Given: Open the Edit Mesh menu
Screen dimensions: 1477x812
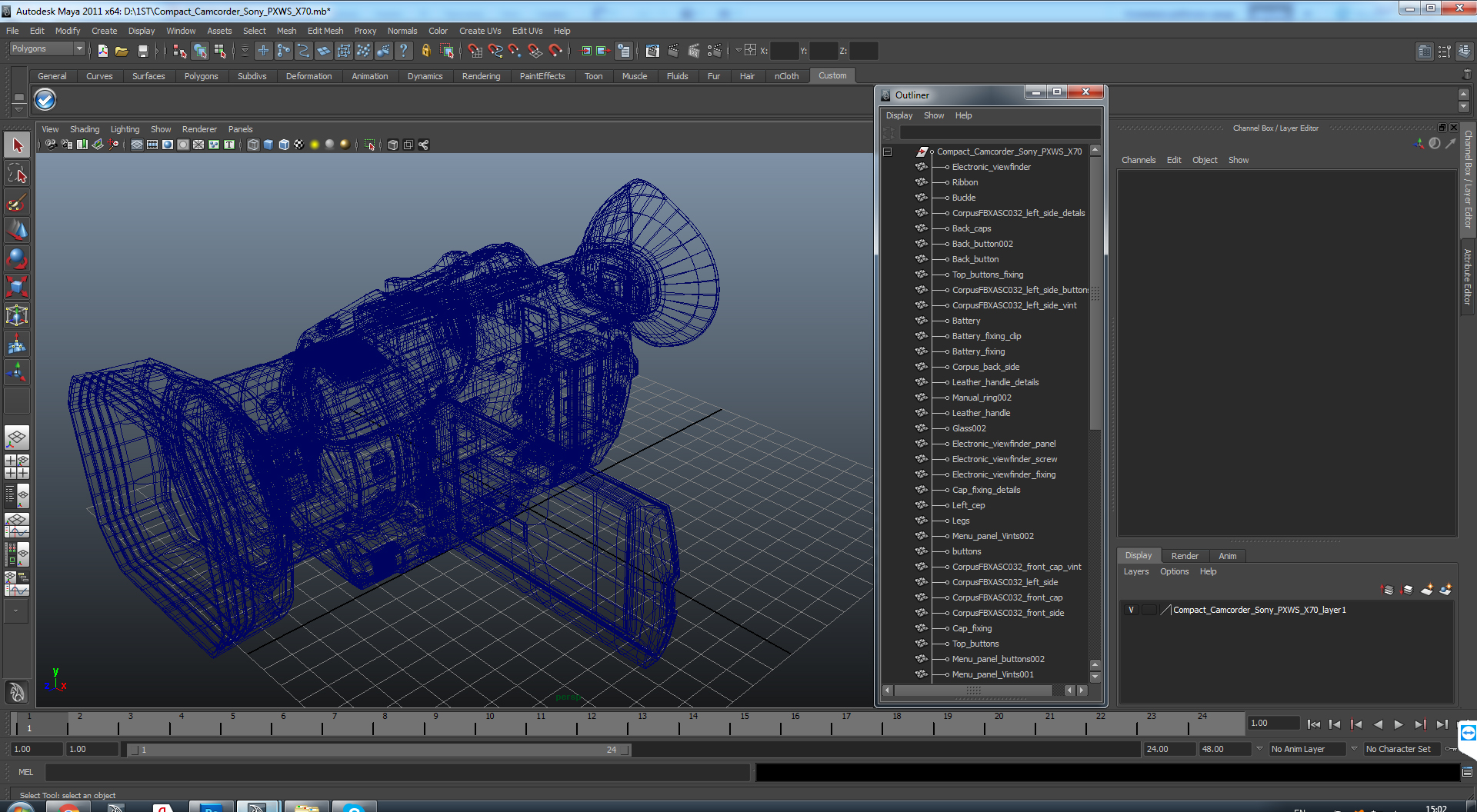Looking at the screenshot, I should pos(325,31).
